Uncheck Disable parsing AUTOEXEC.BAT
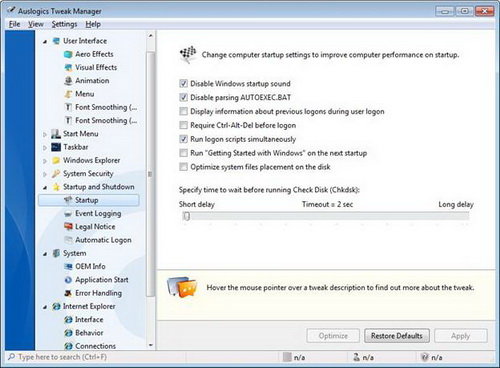Viewport: 500px width, 368px height. (183, 97)
